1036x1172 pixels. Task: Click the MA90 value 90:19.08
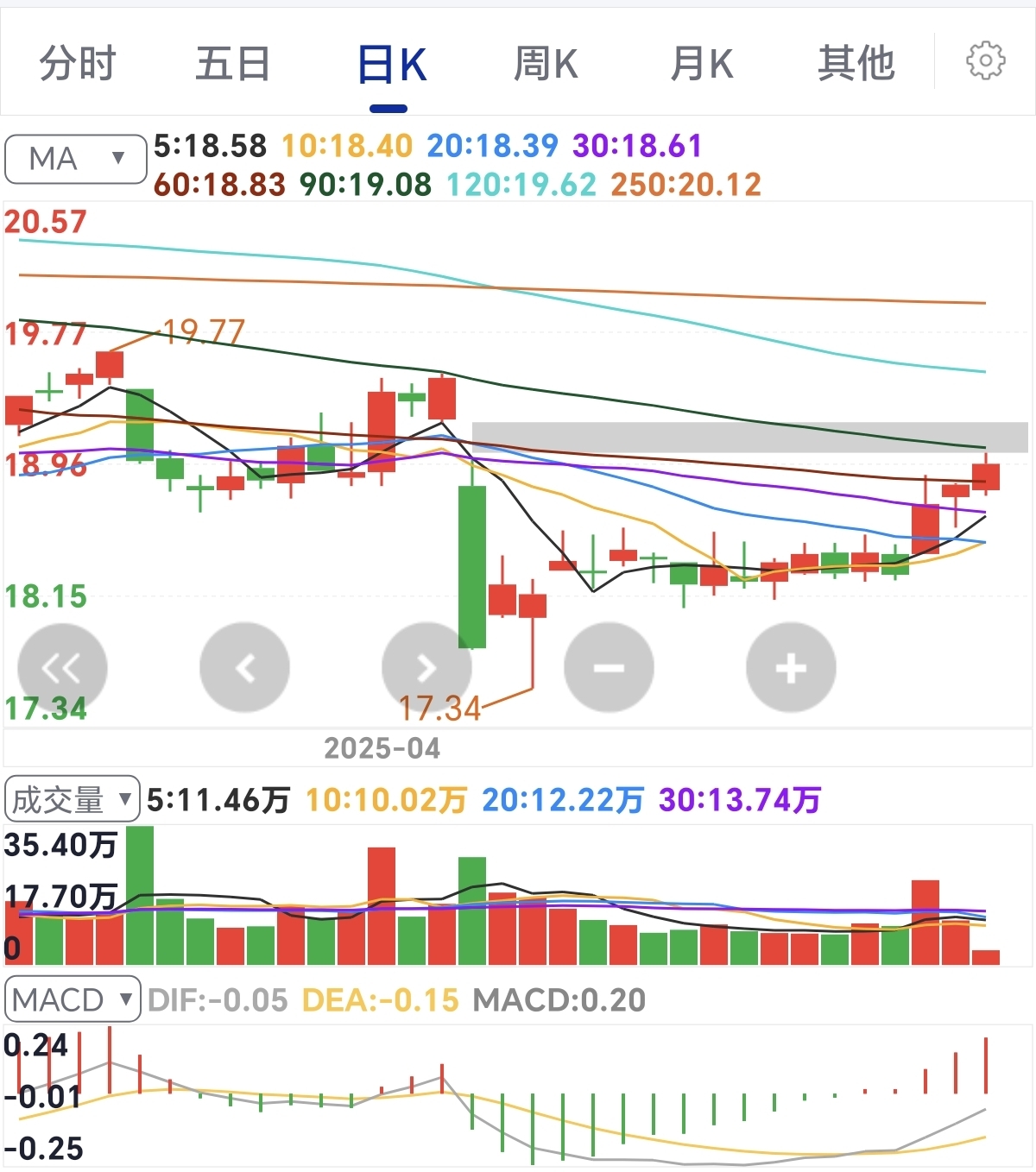(x=365, y=184)
